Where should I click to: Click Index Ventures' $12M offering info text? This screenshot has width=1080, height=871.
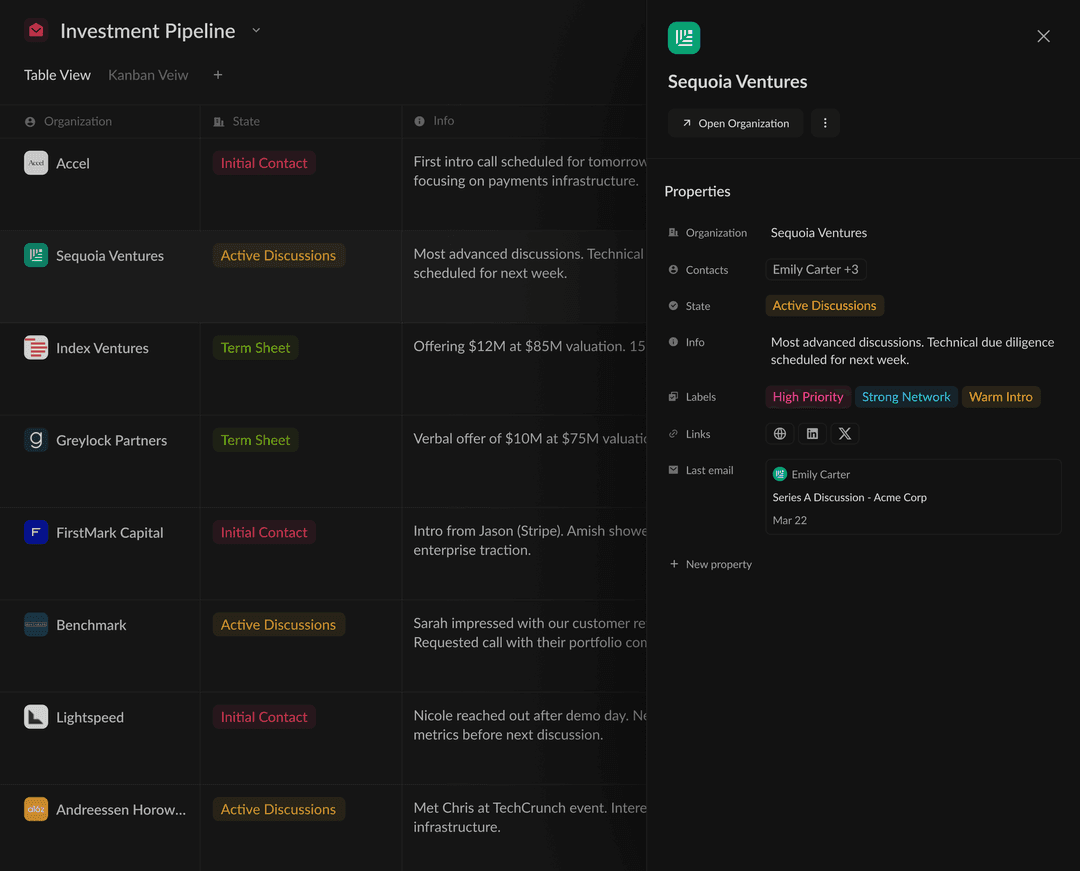tap(529, 346)
